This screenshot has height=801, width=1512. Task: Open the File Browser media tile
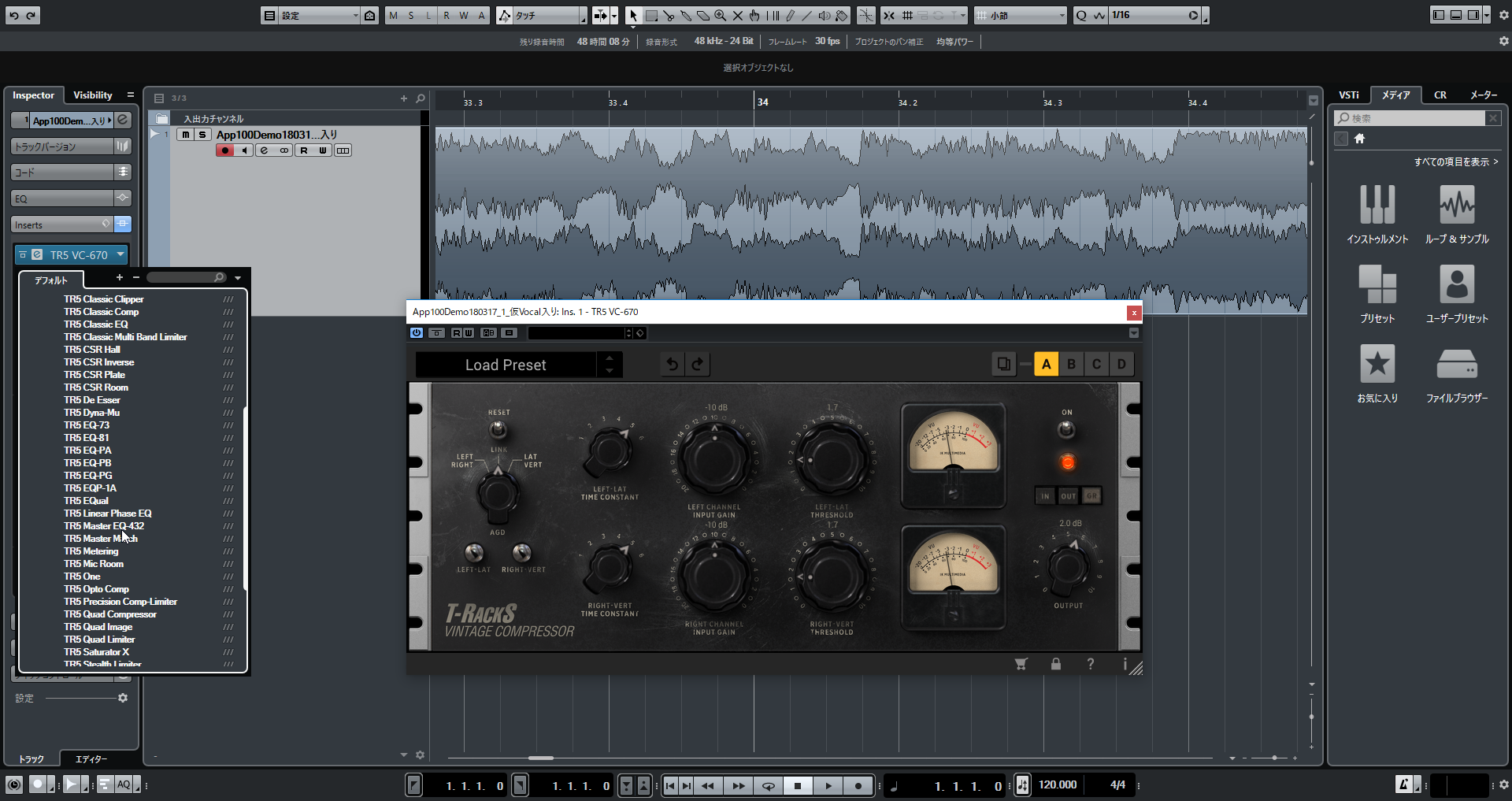[x=1457, y=373]
